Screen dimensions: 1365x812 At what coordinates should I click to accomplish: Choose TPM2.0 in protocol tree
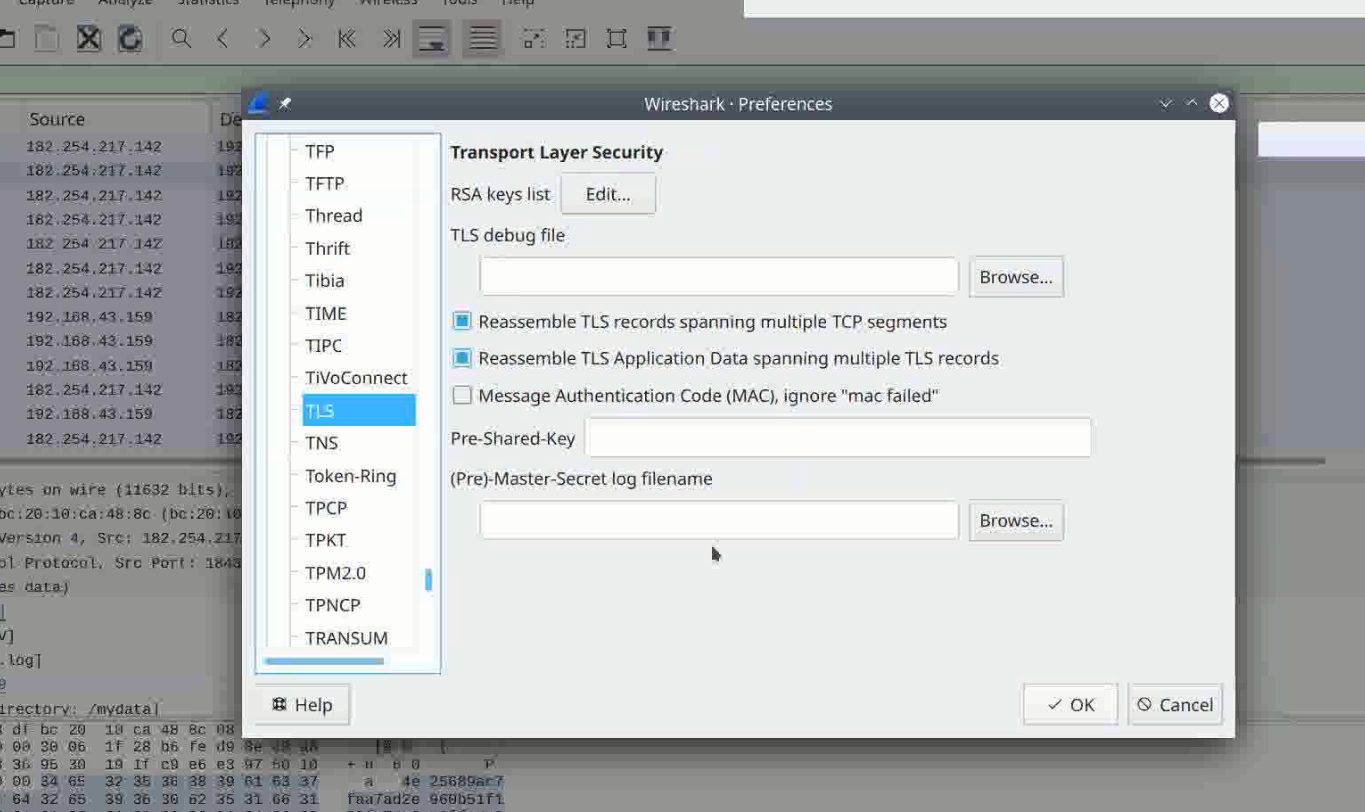coord(336,573)
